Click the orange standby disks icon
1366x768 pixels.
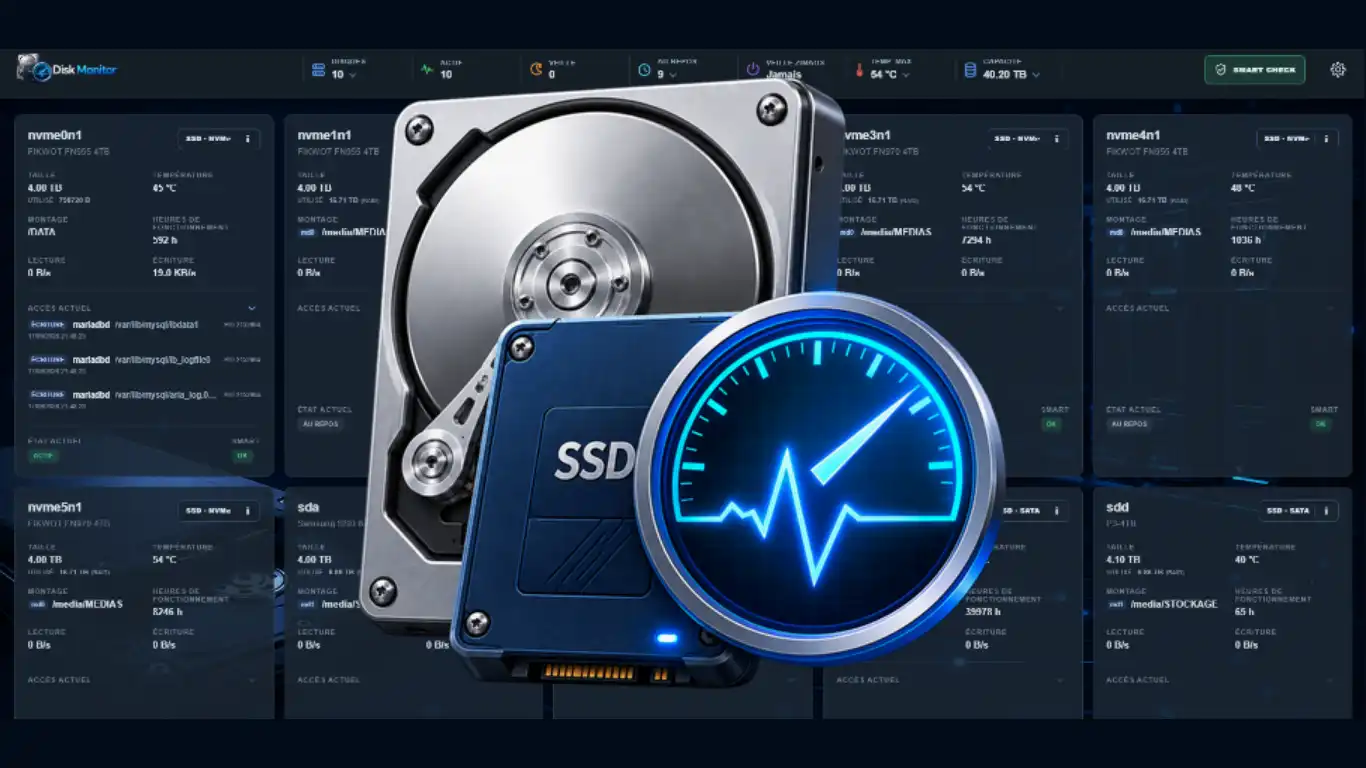coord(536,69)
